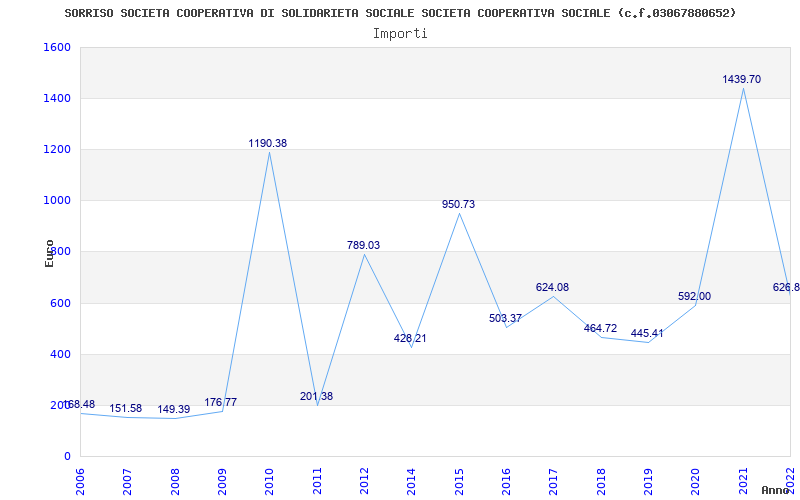This screenshot has height=500, width=800.
Task: Click the 2006 x-axis year label
Action: click(80, 481)
